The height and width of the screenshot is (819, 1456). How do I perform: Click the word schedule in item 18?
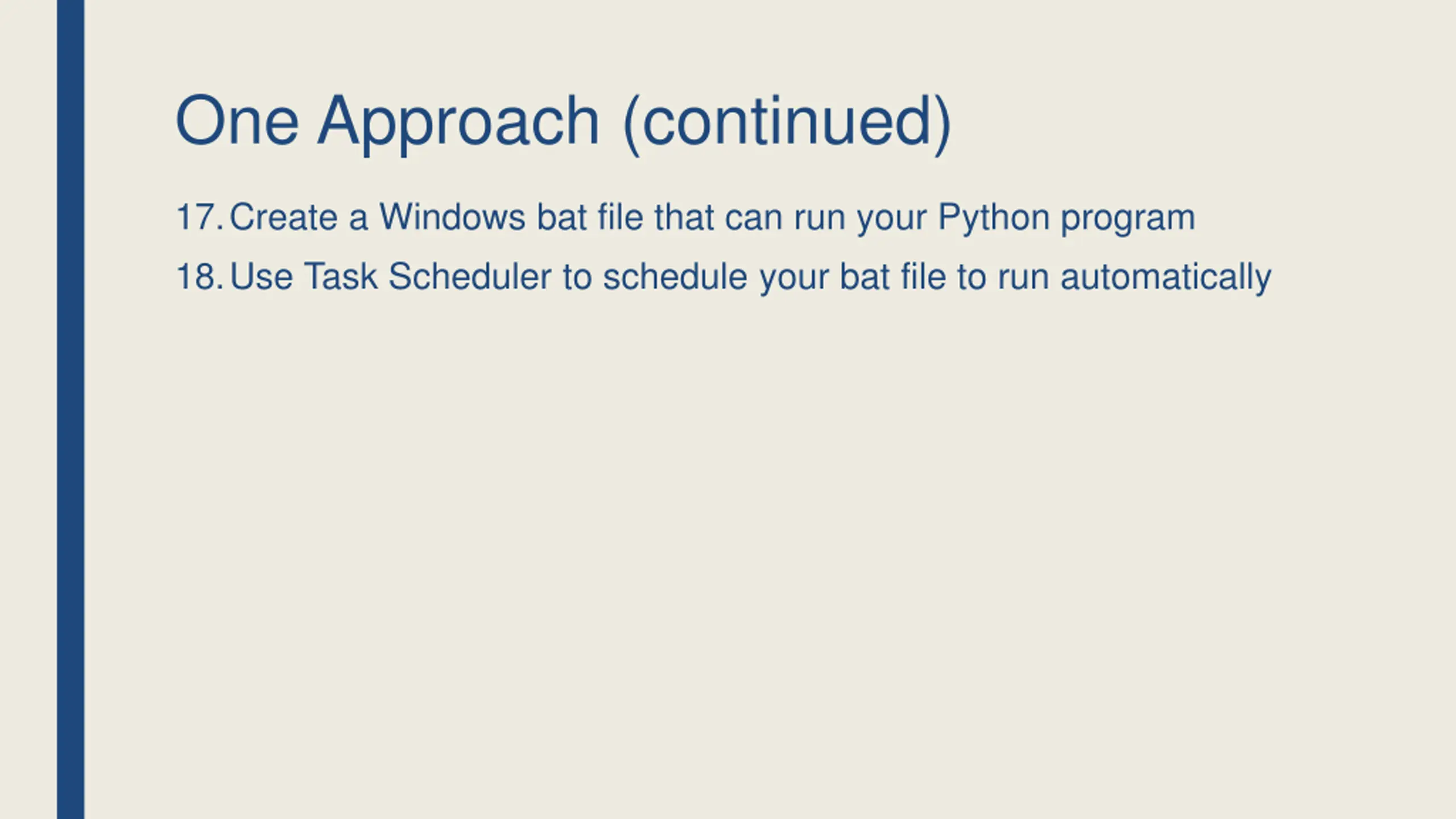[x=675, y=276]
